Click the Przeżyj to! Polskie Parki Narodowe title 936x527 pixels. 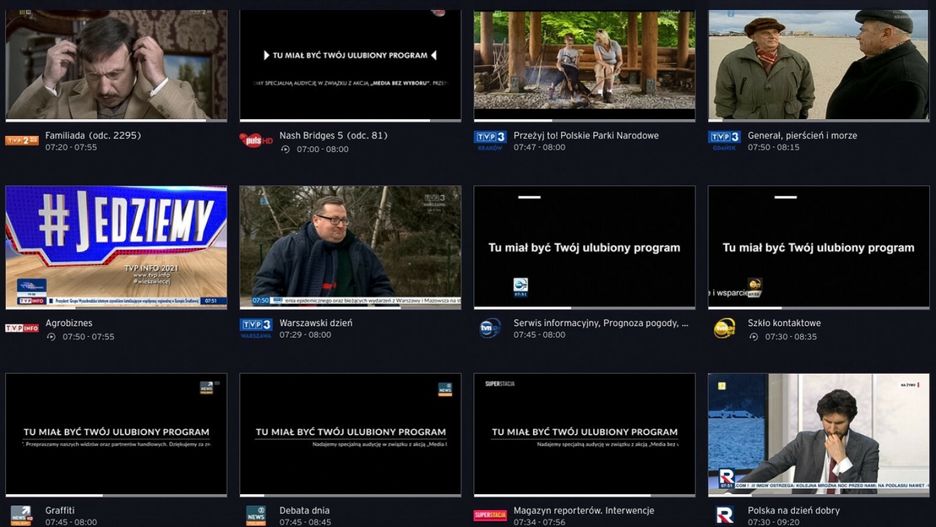pyautogui.click(x=586, y=135)
